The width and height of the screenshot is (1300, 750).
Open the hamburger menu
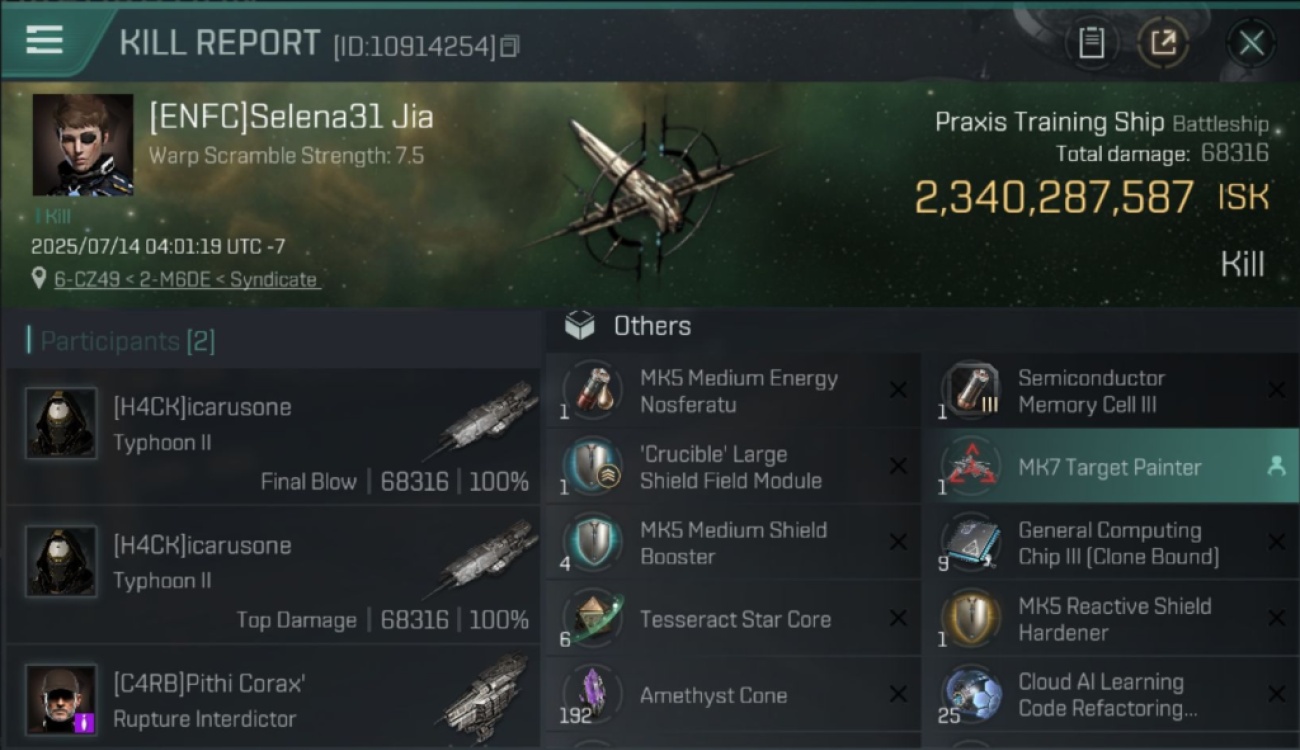pyautogui.click(x=44, y=40)
